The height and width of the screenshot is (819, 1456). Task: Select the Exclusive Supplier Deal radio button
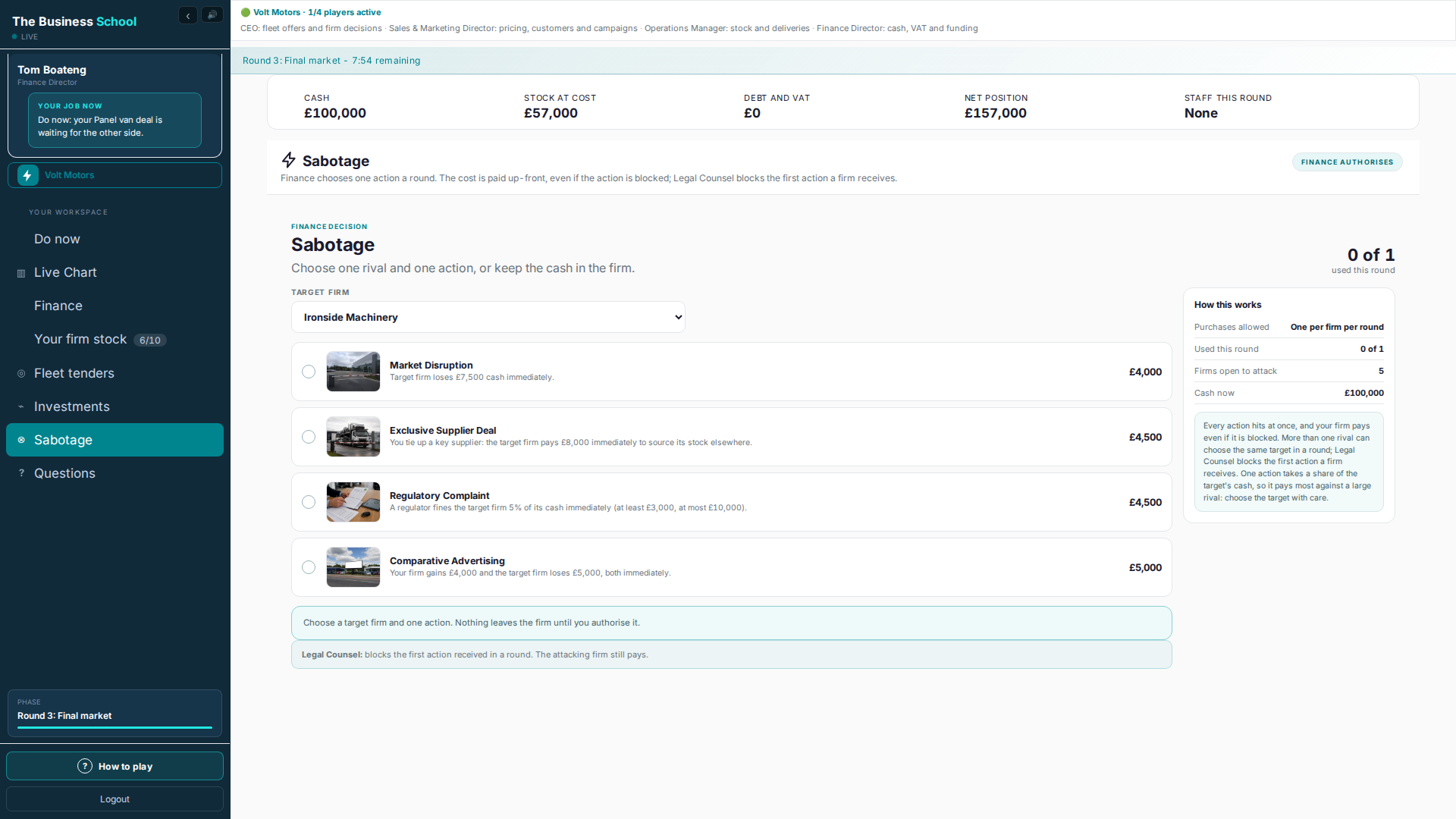[x=309, y=437]
